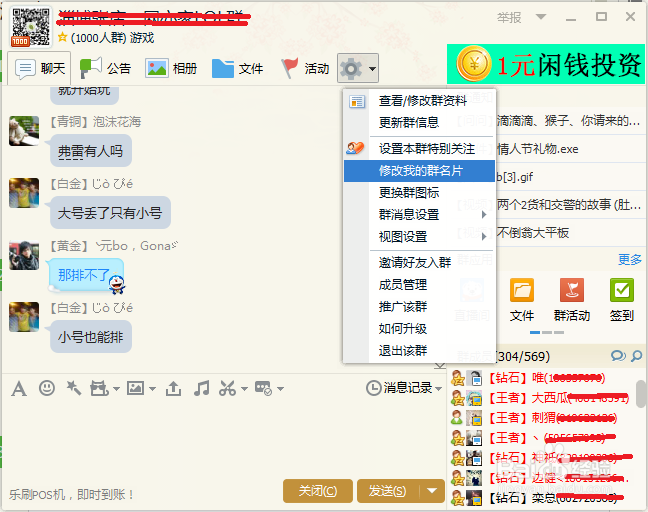Screen dimensions: 648x512
Task: Click the screenshot scissors icon
Action: click(227, 388)
